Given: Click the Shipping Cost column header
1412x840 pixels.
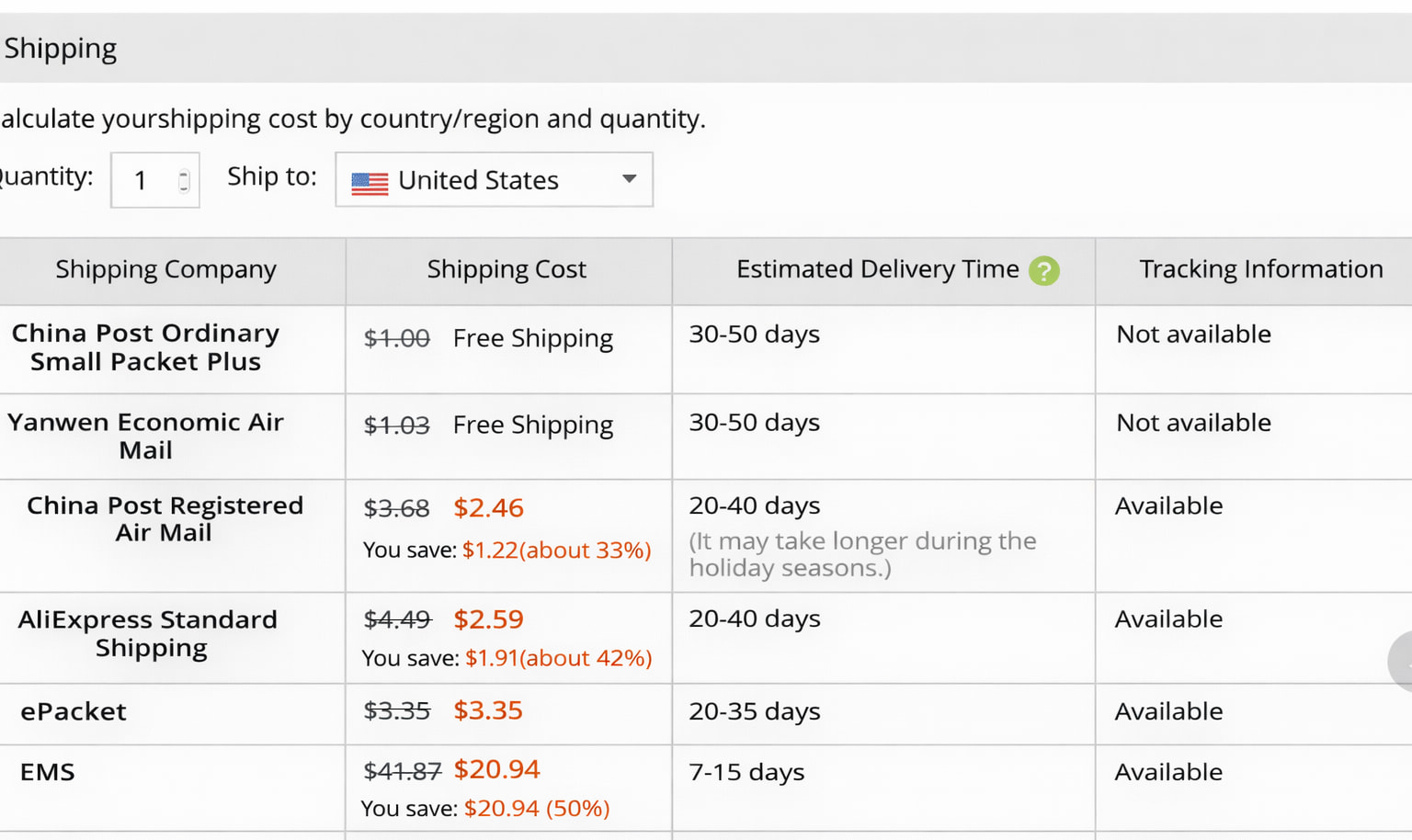Looking at the screenshot, I should tap(507, 270).
